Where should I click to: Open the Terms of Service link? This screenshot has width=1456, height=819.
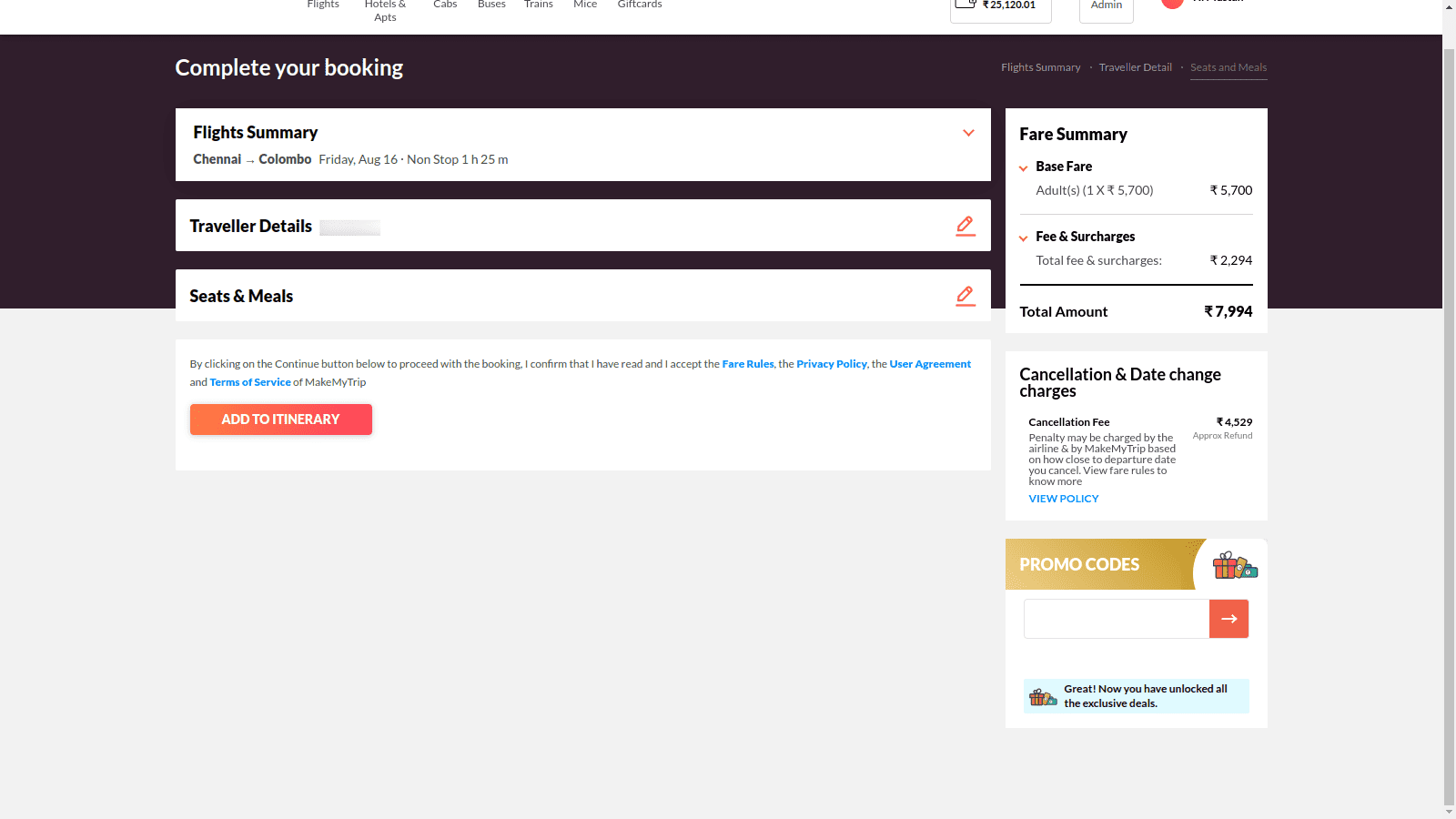click(x=250, y=382)
